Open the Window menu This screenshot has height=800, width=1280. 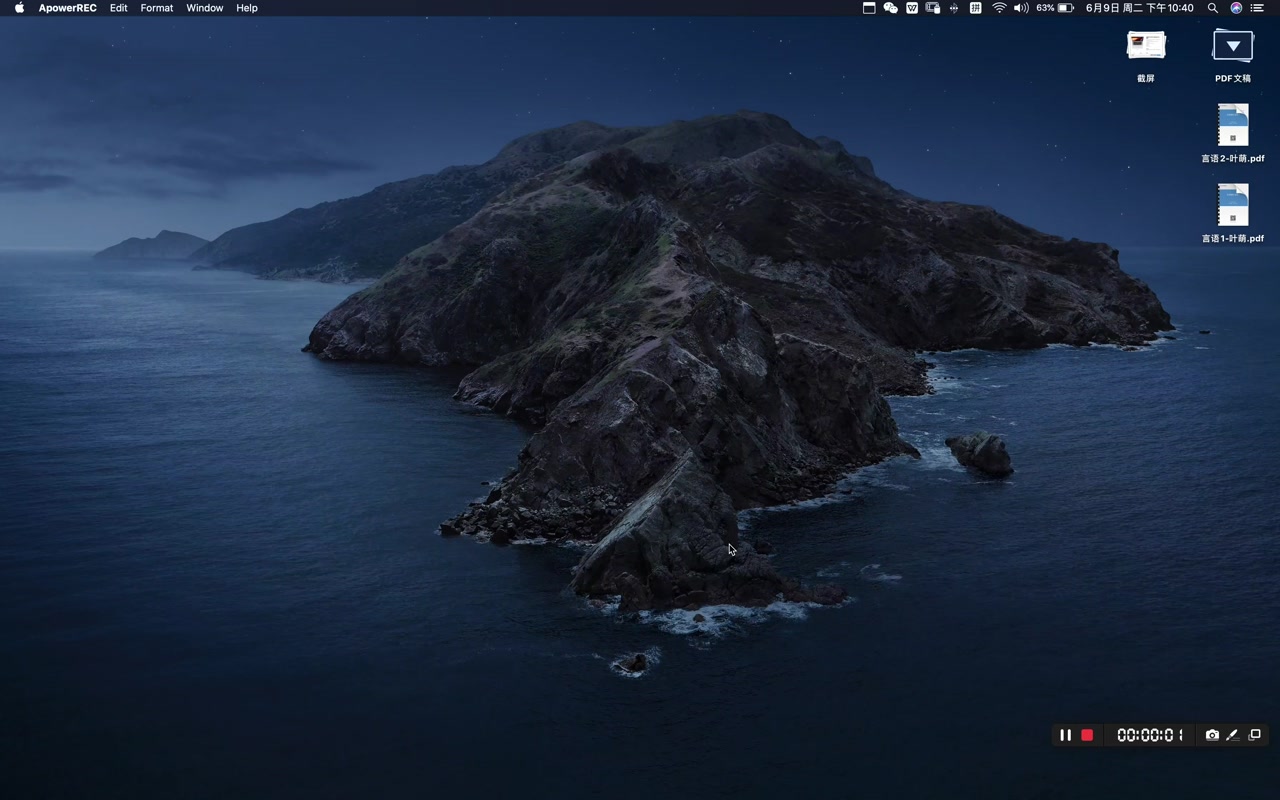point(204,8)
